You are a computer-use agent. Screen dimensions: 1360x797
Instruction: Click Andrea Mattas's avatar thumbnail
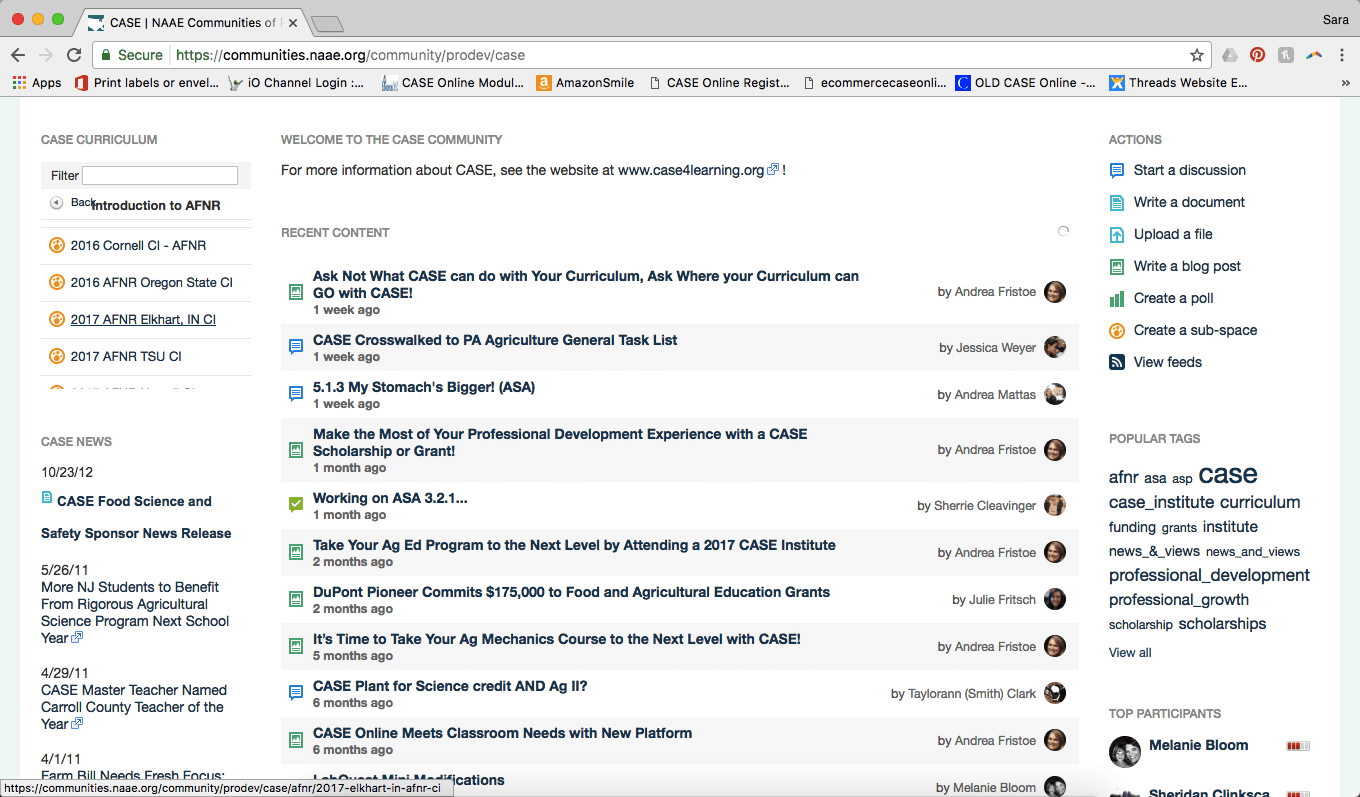[1055, 394]
